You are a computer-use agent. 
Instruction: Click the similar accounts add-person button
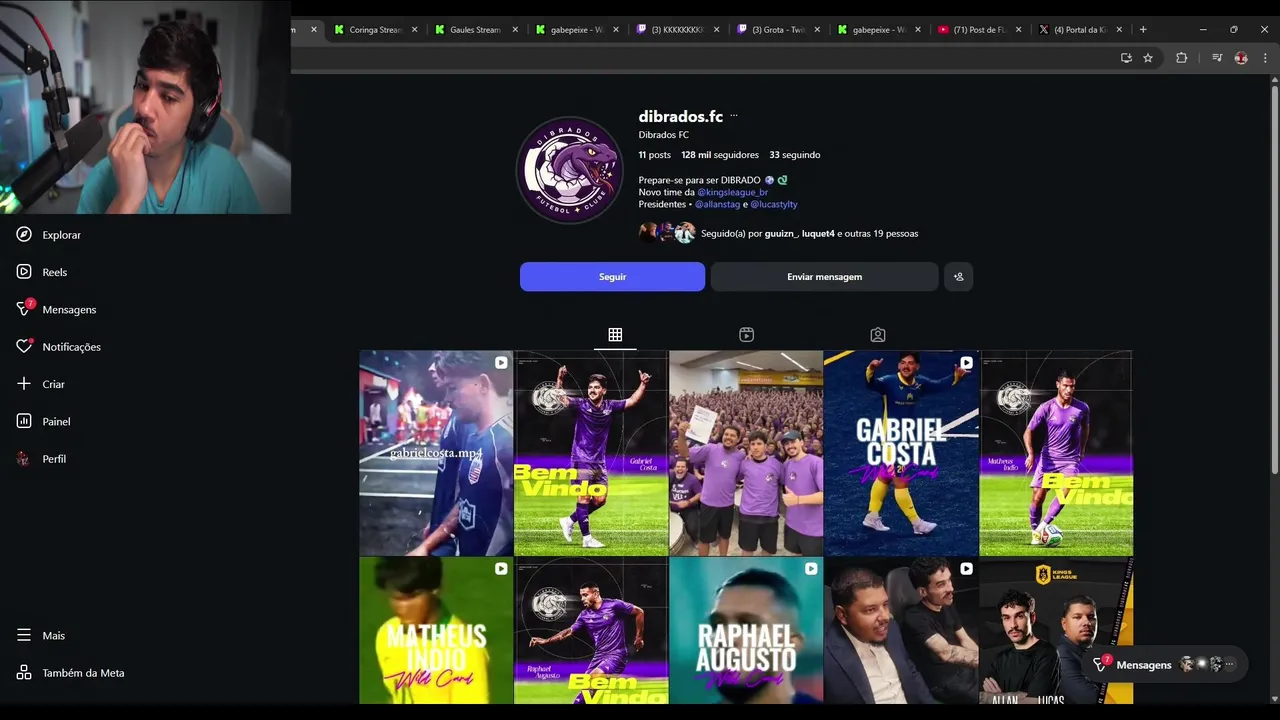[x=958, y=277]
